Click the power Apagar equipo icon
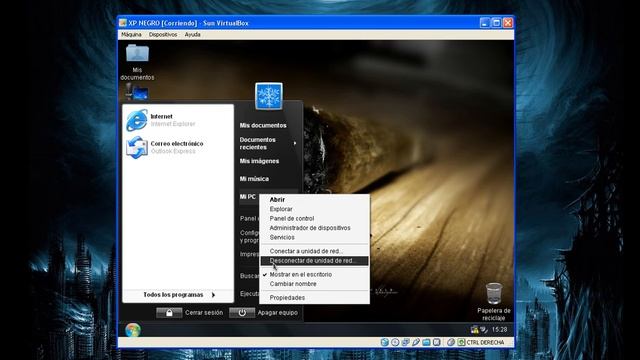The height and width of the screenshot is (360, 640). pos(242,313)
